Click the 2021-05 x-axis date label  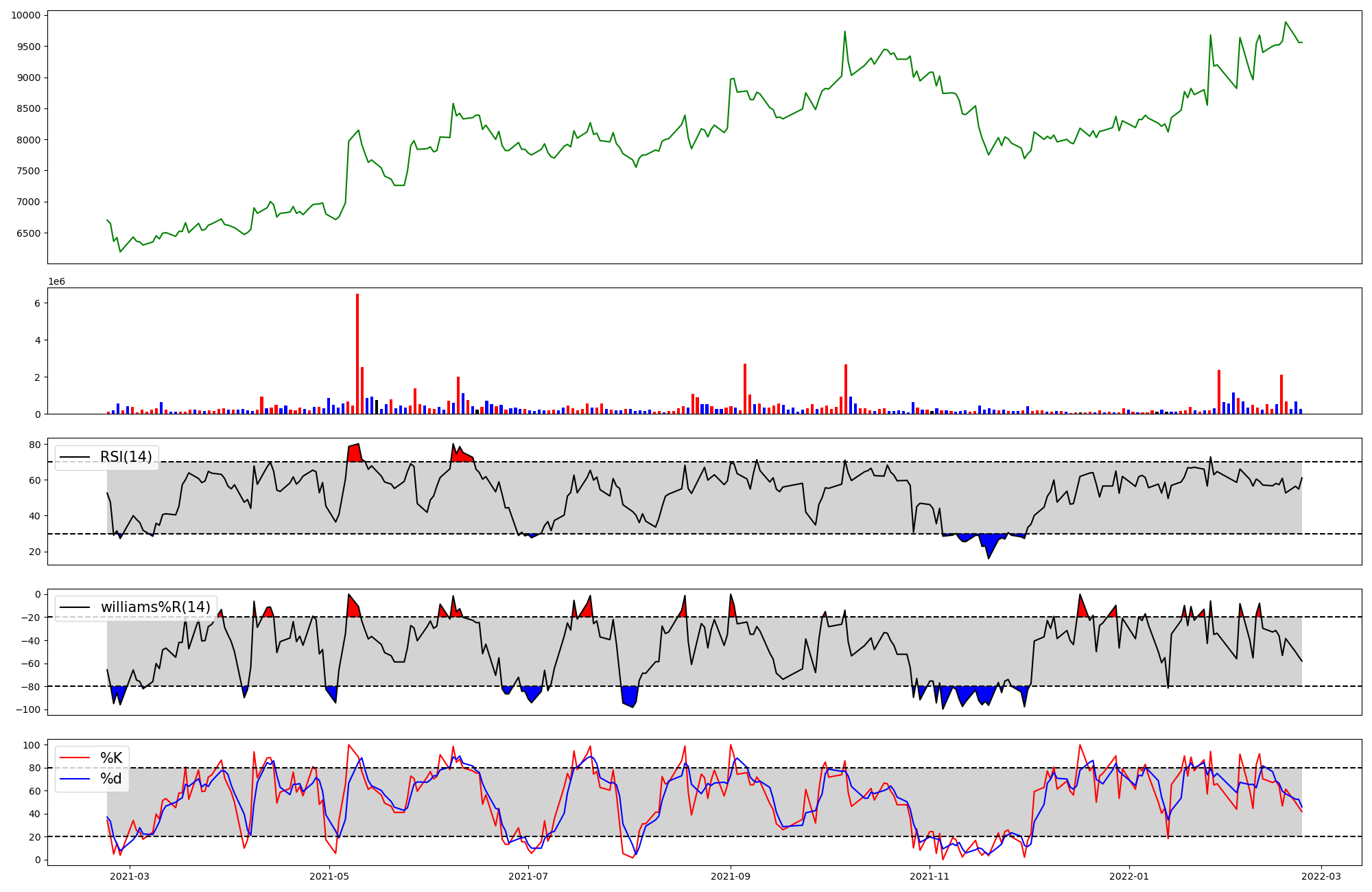click(x=330, y=876)
